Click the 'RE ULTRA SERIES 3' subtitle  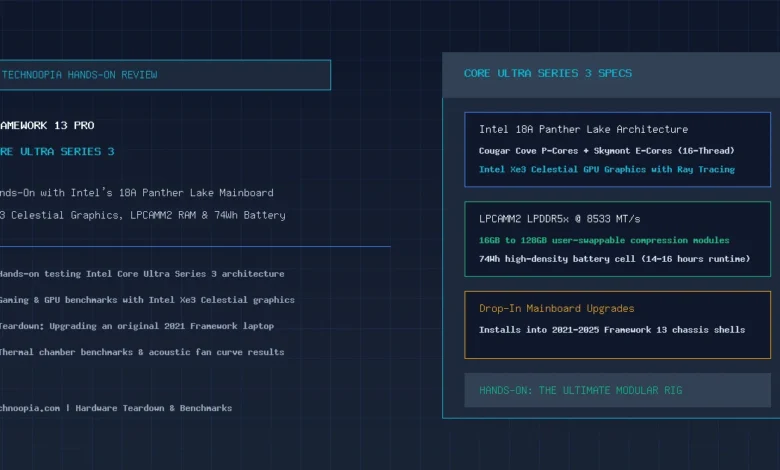[57, 151]
